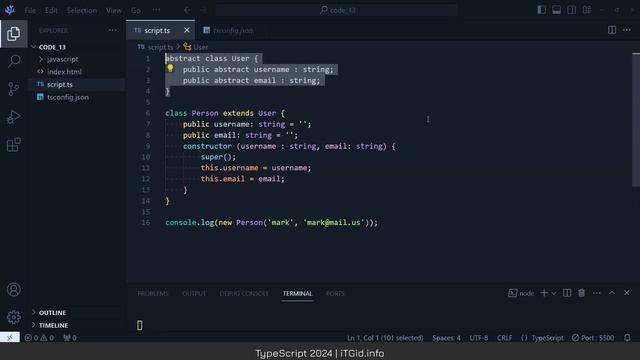The width and height of the screenshot is (640, 360).
Task: Toggle the primary side bar layout icon
Action: pyautogui.click(x=541, y=10)
